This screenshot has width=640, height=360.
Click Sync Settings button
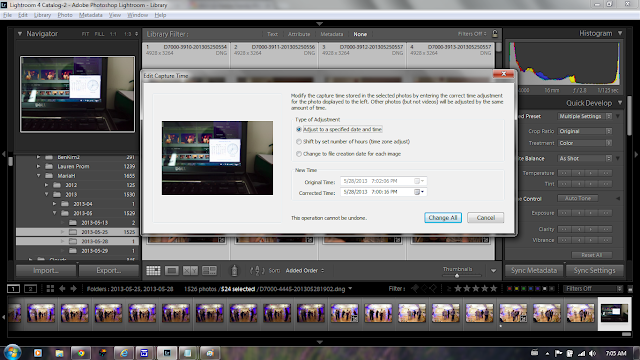tap(594, 270)
